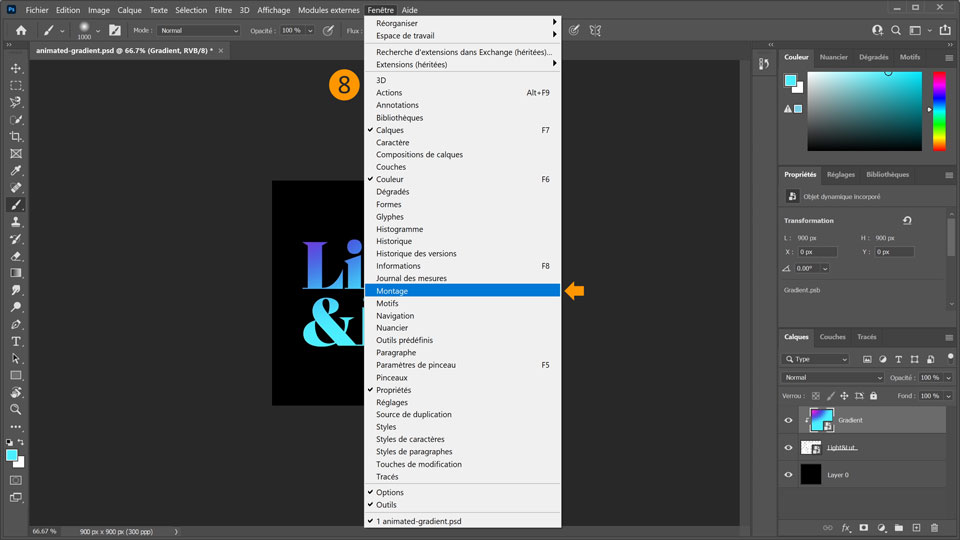
Task: Select the Frame tool
Action: click(16, 154)
